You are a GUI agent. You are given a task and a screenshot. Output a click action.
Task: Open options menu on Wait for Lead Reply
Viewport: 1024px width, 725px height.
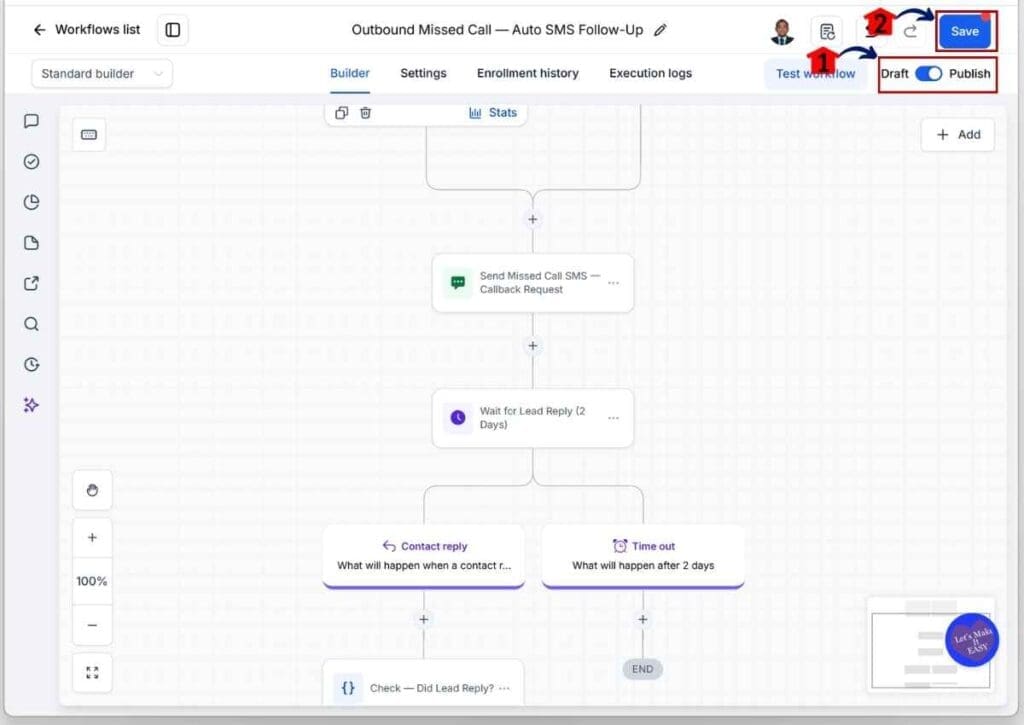[613, 418]
